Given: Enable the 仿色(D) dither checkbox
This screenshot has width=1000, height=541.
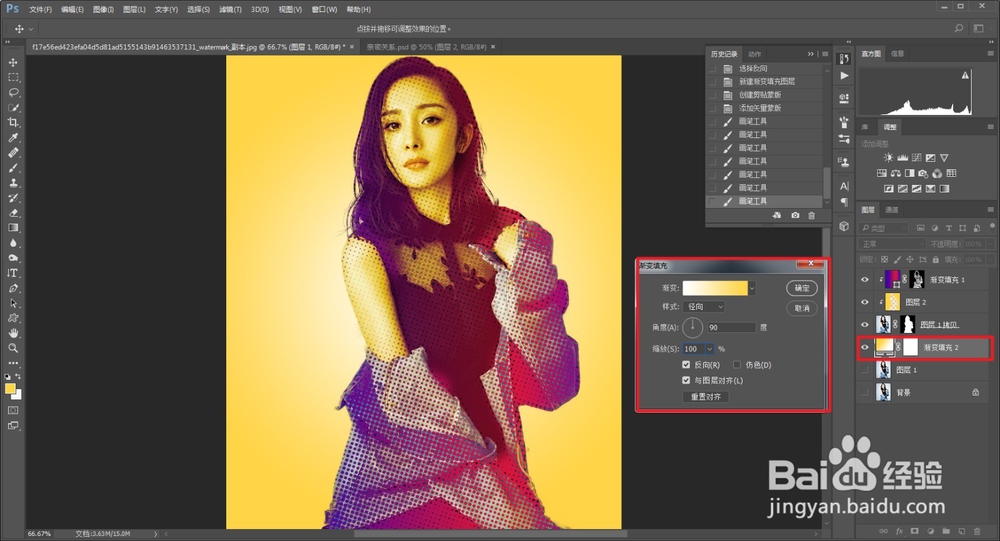Looking at the screenshot, I should 737,365.
